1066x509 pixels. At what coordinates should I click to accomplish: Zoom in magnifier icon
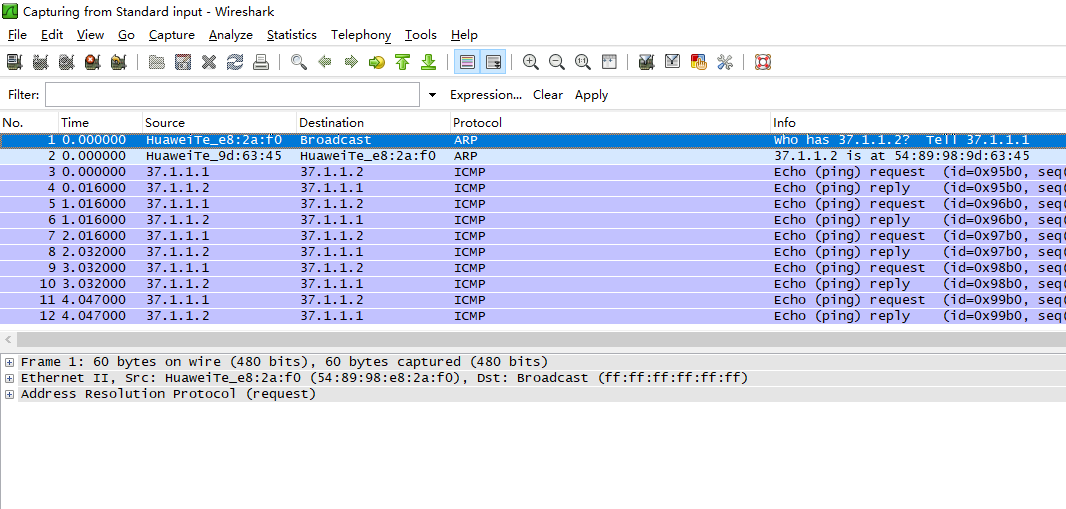[531, 63]
